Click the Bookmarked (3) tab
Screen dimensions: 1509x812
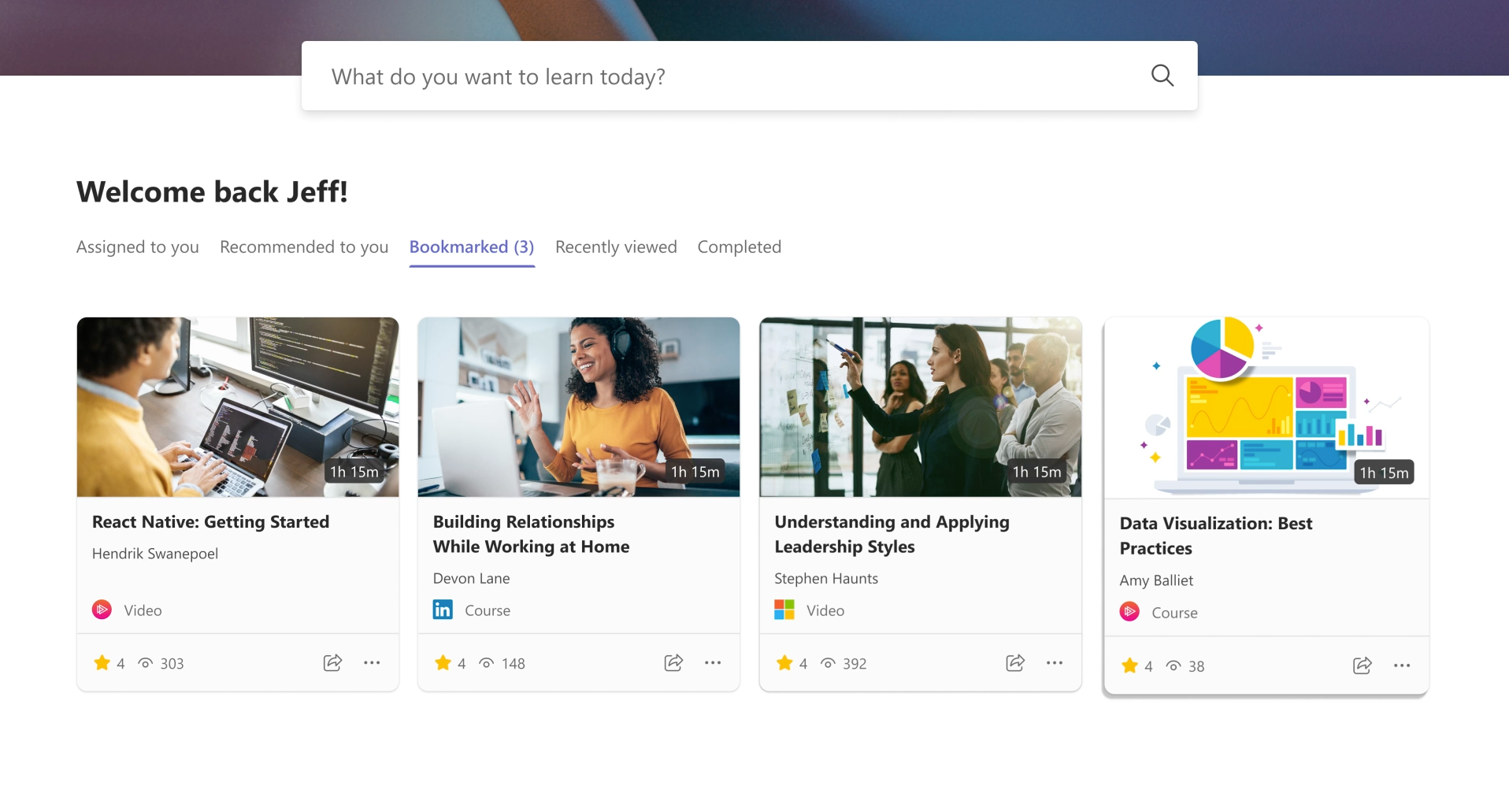click(471, 247)
